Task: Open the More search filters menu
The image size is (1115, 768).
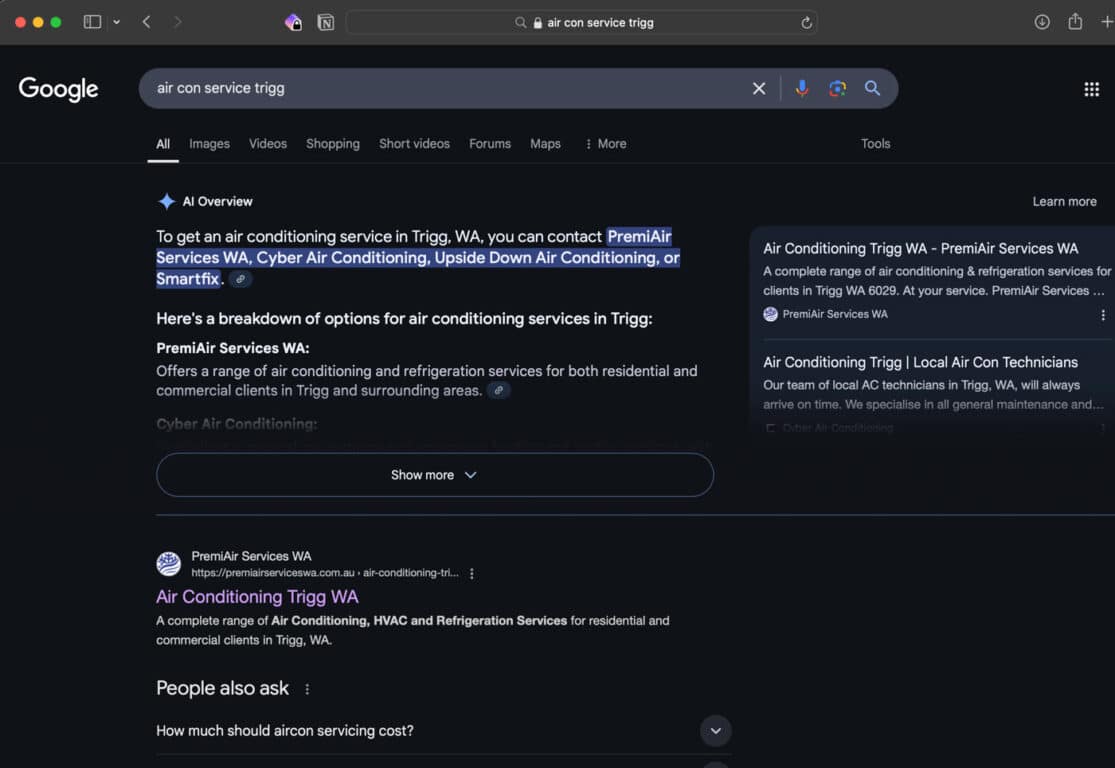Action: 606,144
